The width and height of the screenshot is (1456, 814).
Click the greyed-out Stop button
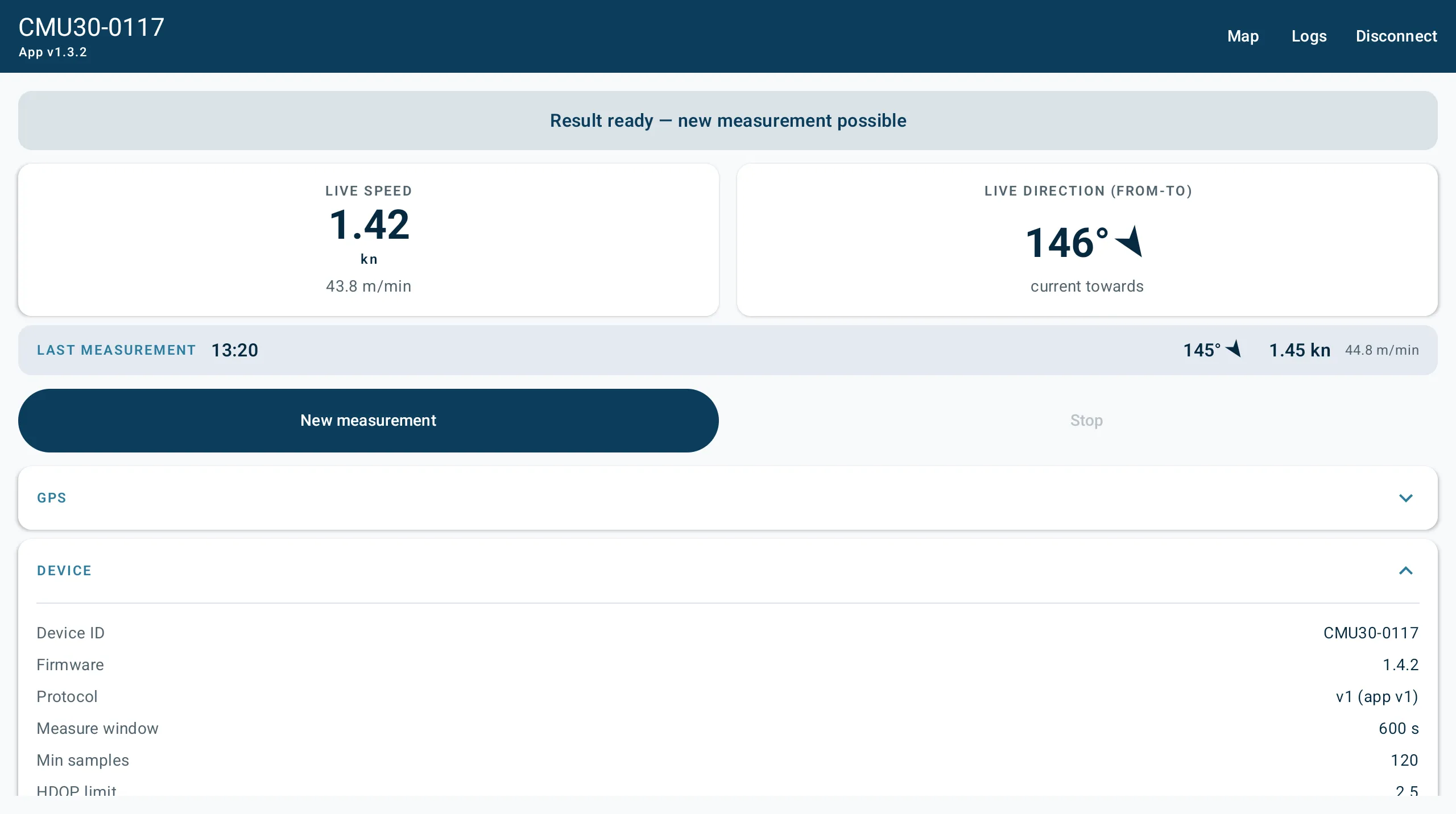pyautogui.click(x=1087, y=421)
